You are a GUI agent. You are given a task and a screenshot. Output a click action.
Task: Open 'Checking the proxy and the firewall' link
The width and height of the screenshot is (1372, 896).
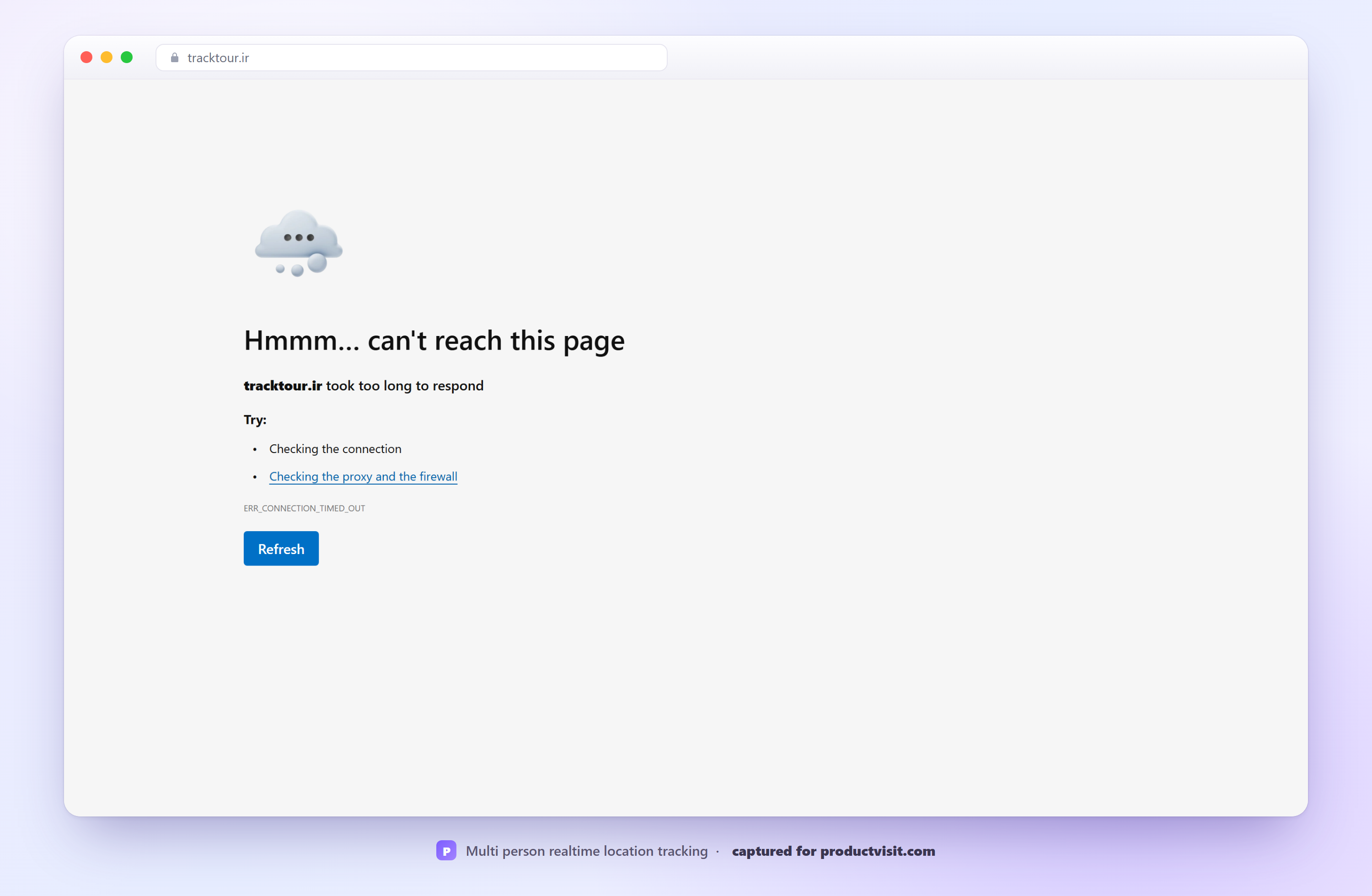(363, 476)
